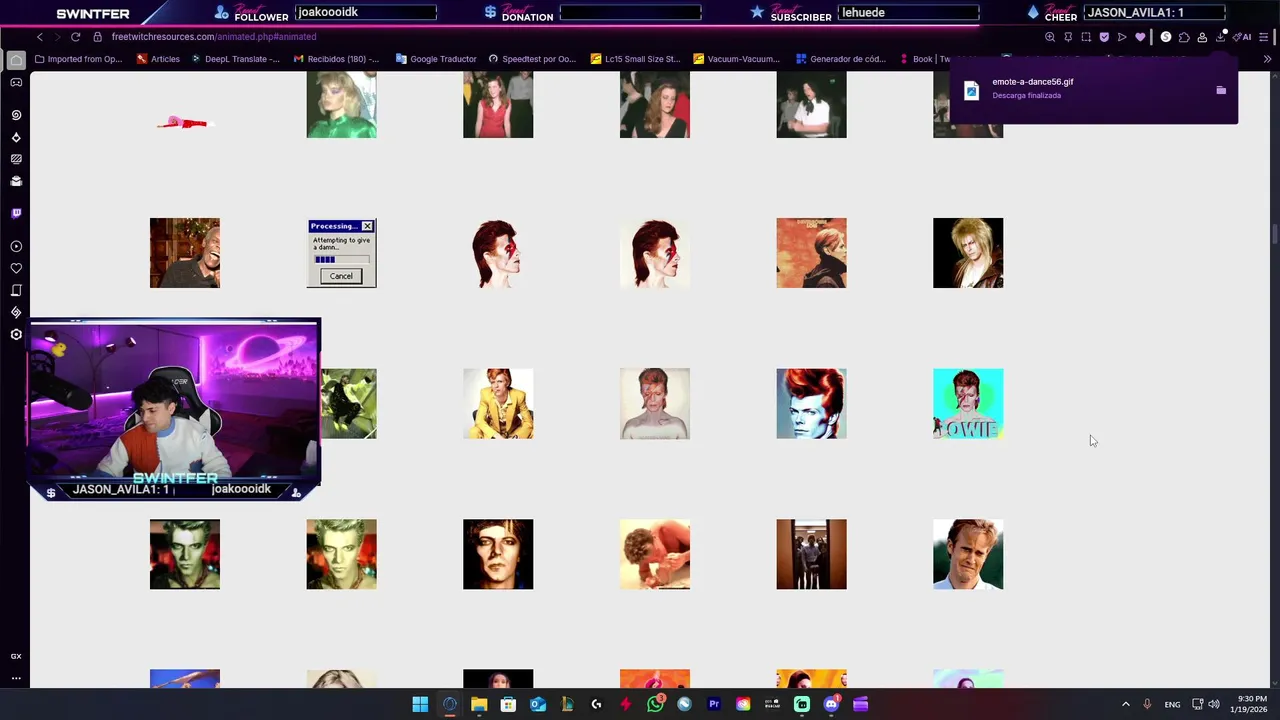This screenshot has width=1280, height=720.
Task: Open the AI assistant button
Action: 1241,37
